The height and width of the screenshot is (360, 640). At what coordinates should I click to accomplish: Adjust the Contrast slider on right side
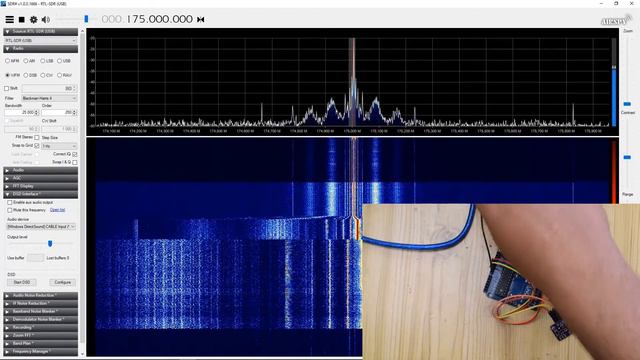click(x=627, y=157)
